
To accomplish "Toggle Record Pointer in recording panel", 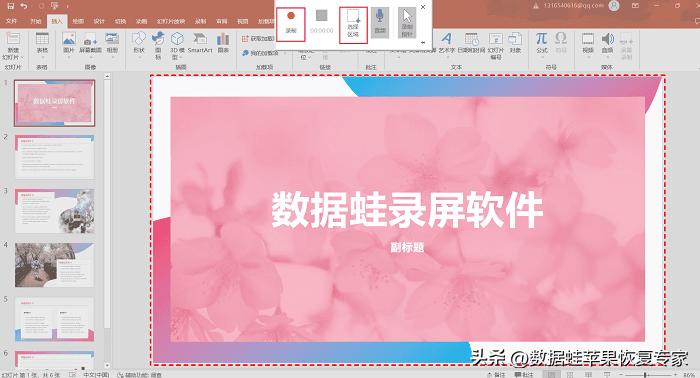I will coord(407,22).
